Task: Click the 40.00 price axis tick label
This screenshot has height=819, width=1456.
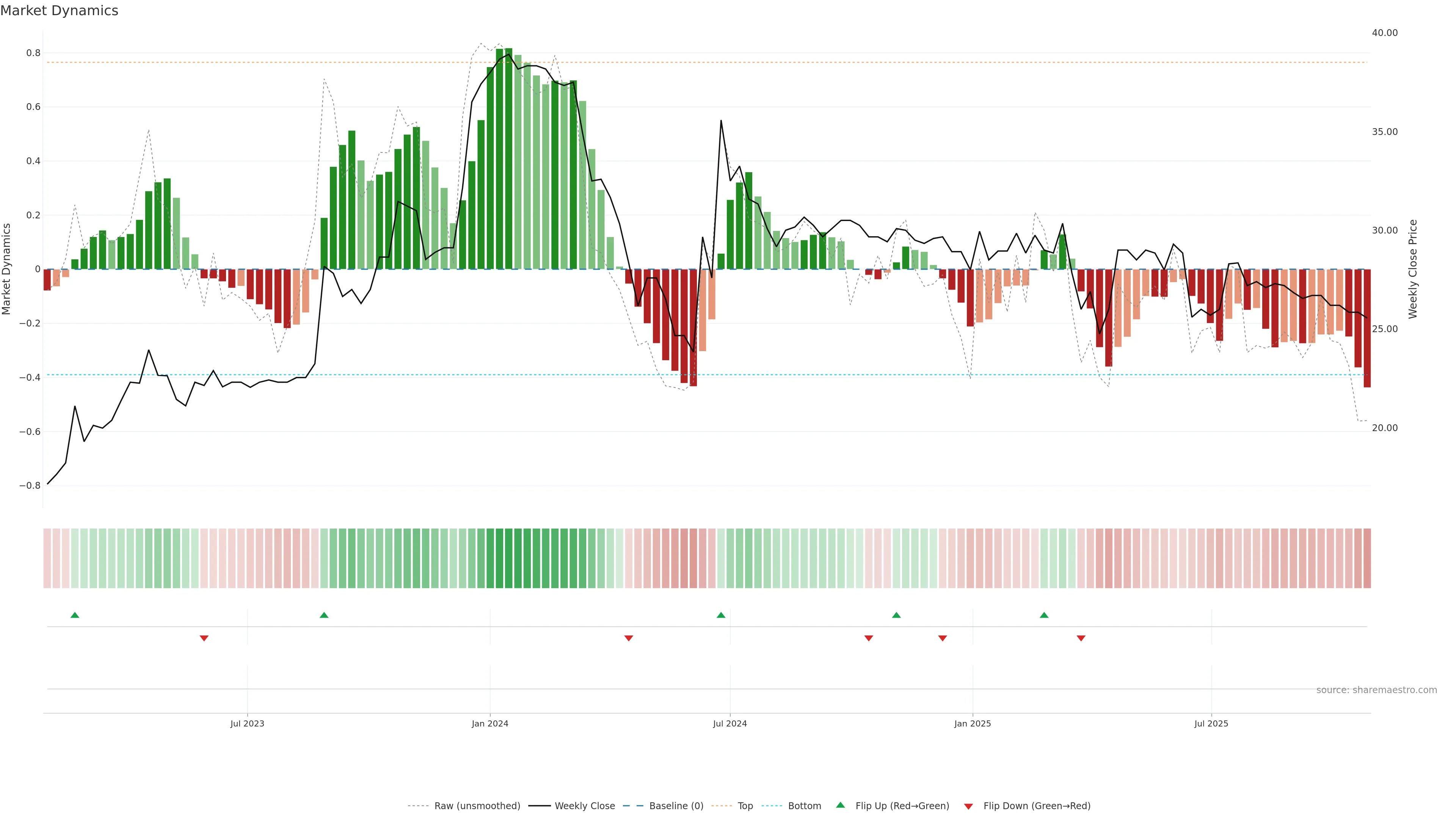Action: 1384,33
